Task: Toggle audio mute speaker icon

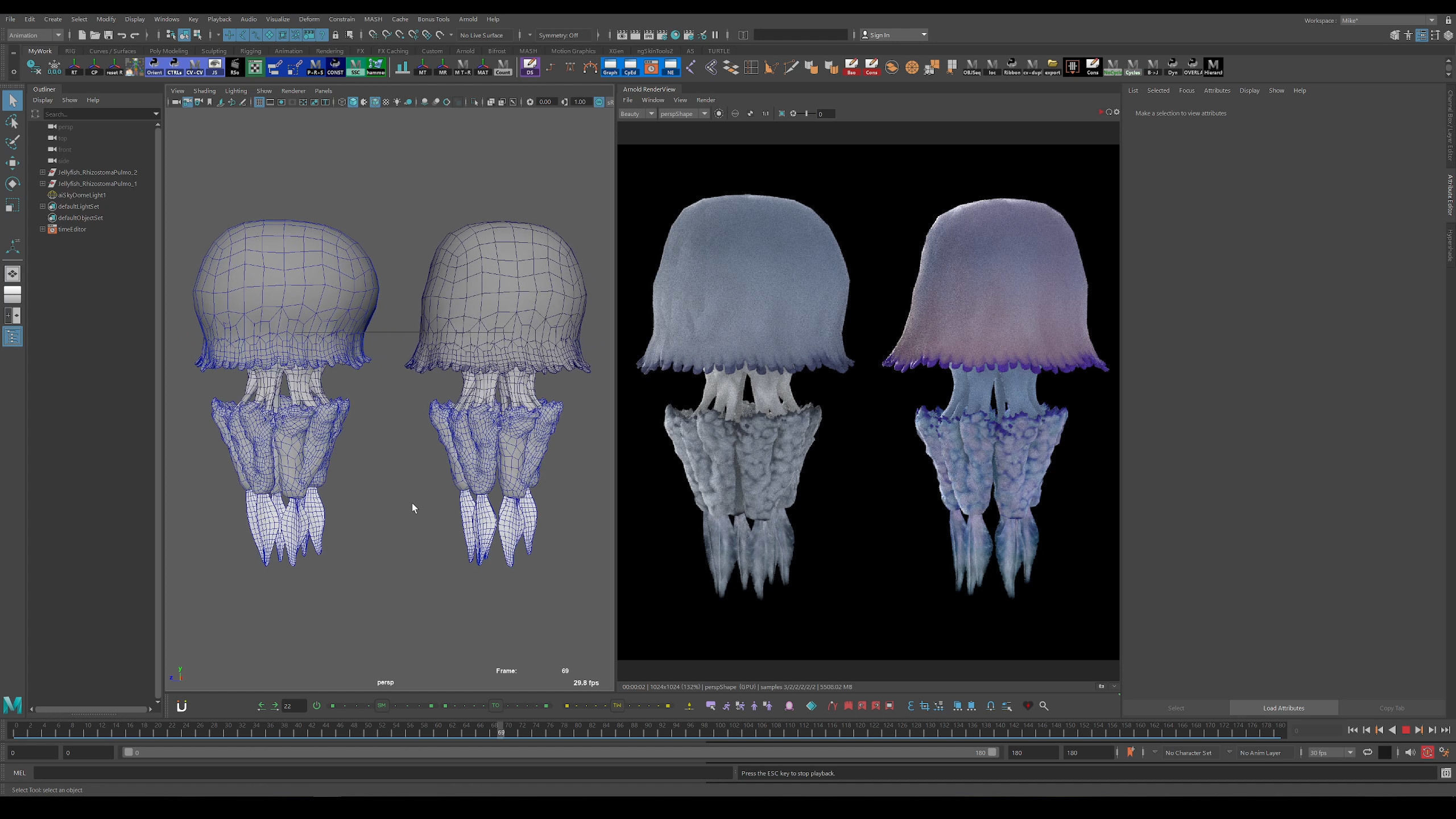Action: [1410, 752]
